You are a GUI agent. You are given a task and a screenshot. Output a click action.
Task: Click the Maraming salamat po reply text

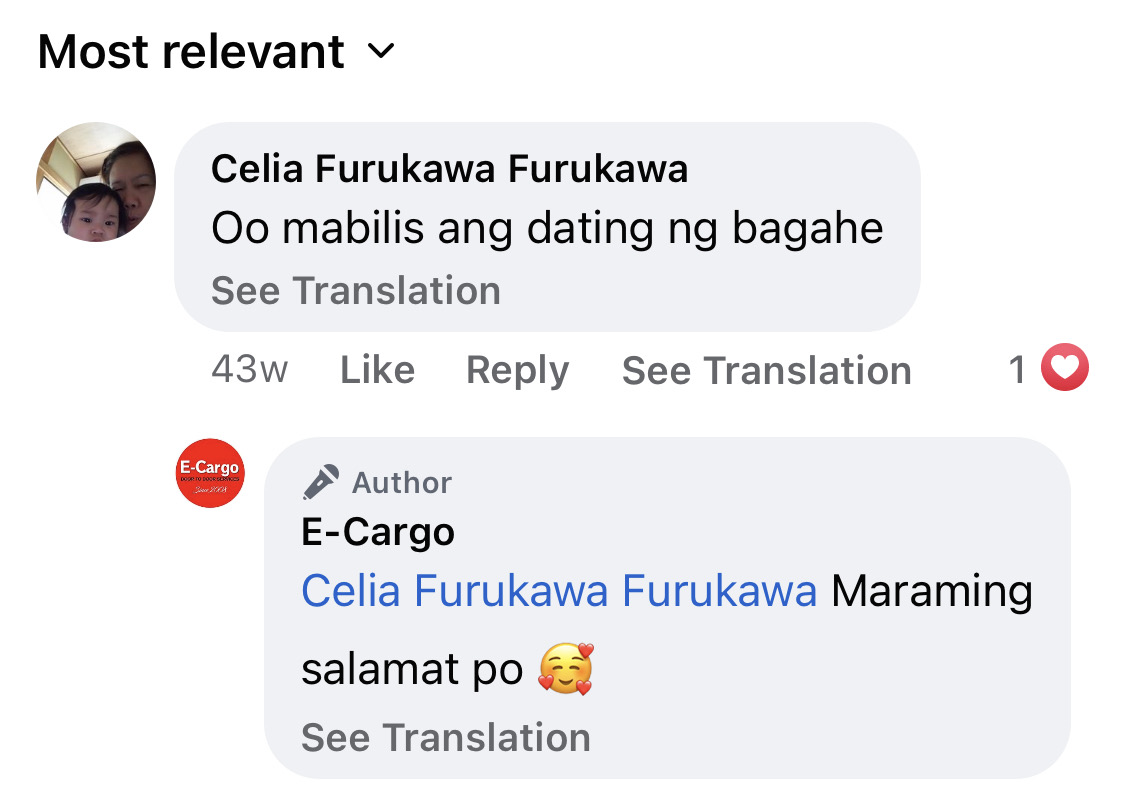coord(667,630)
